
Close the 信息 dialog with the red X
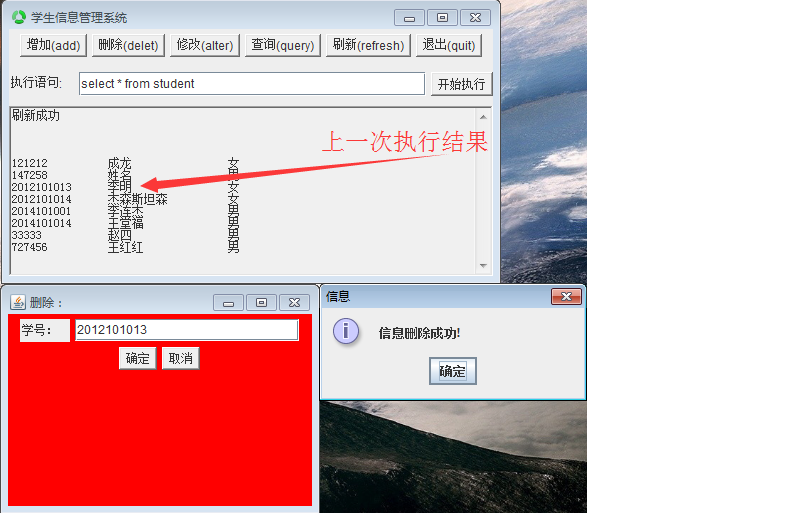(566, 296)
